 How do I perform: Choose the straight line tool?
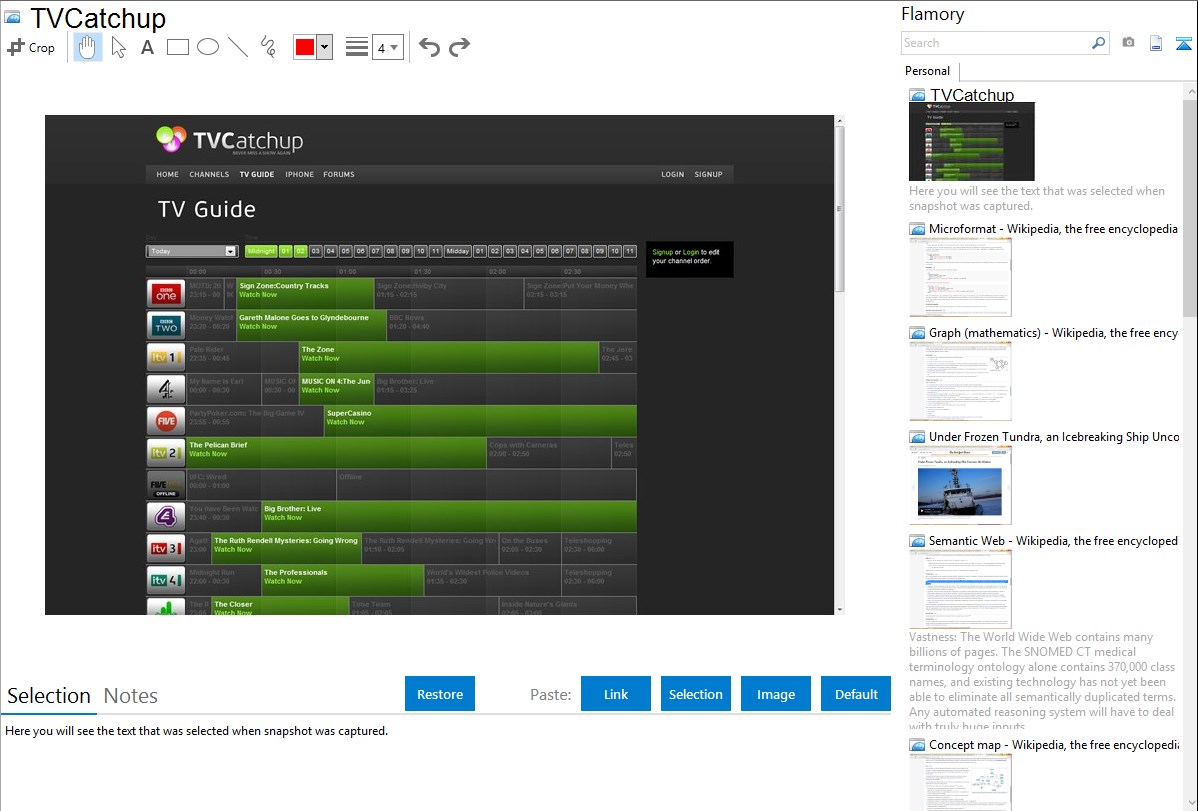[x=238, y=47]
